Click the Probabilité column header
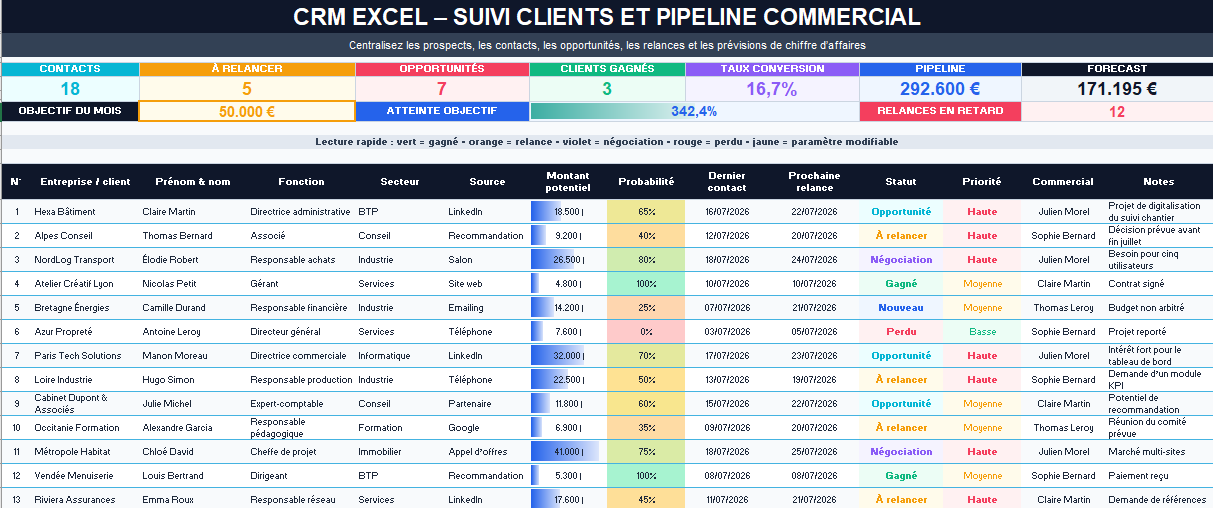Screen dimensions: 1213x508 pyautogui.click(x=646, y=181)
